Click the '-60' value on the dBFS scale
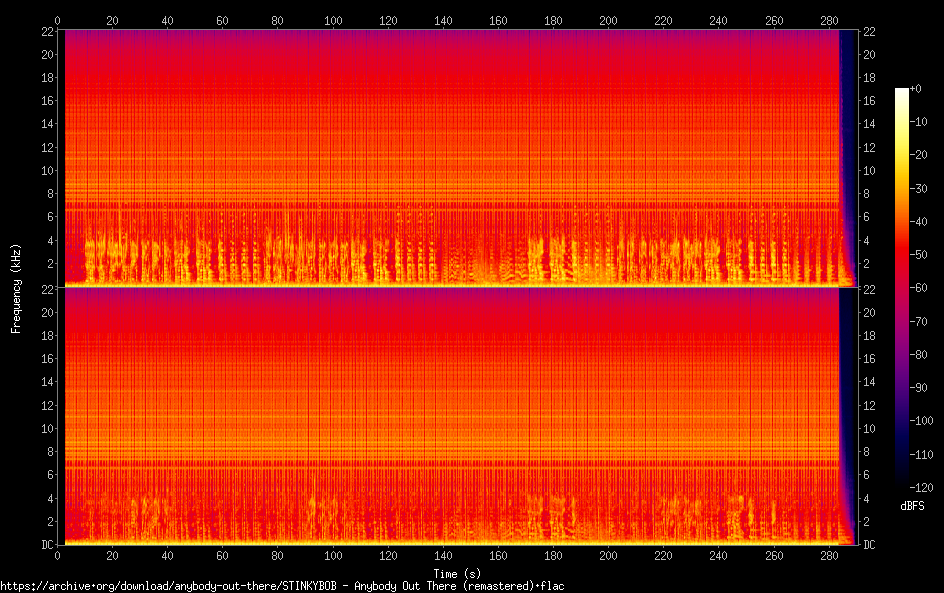 pos(919,288)
